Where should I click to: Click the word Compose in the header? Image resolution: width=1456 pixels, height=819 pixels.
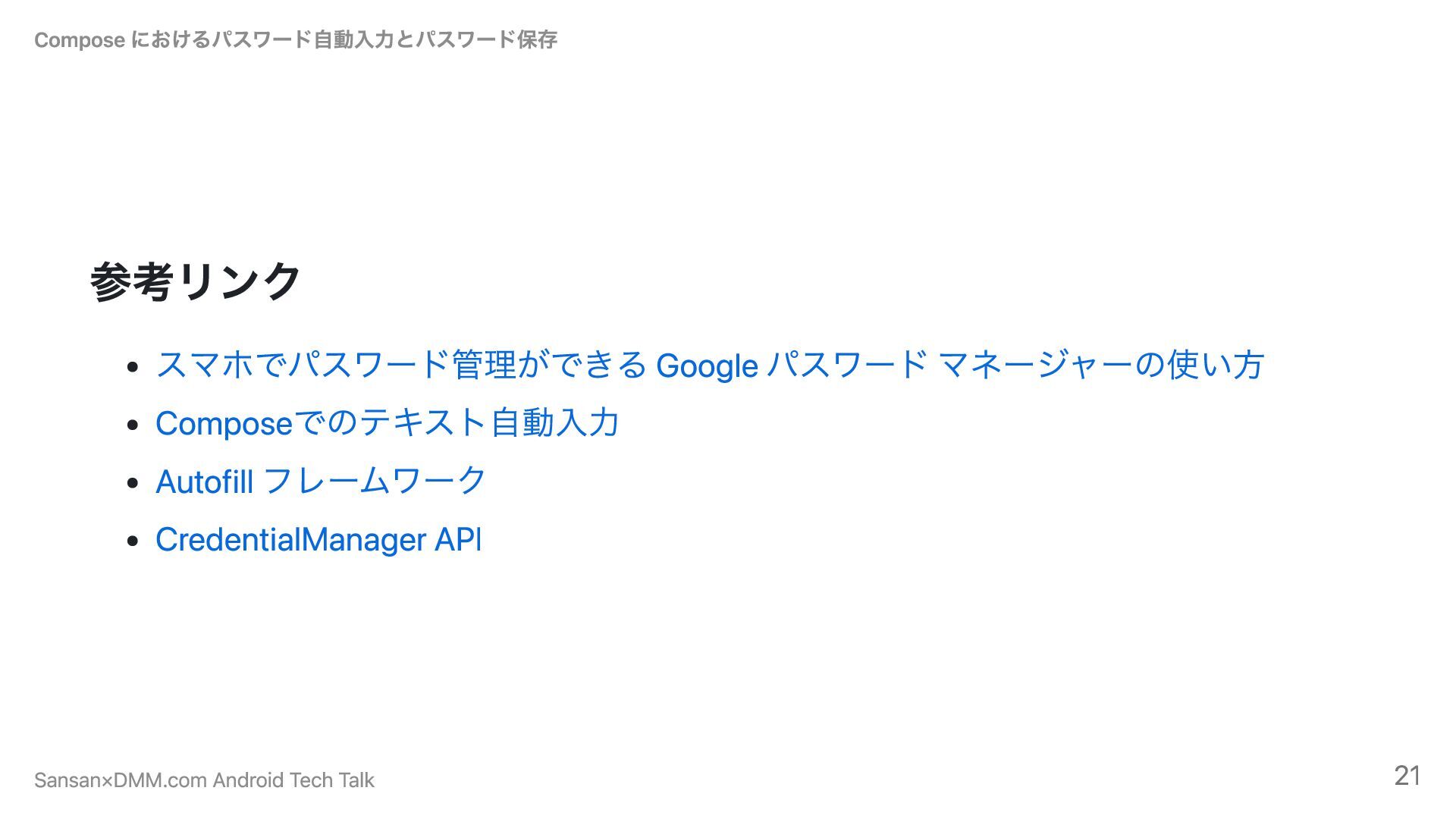[x=80, y=40]
